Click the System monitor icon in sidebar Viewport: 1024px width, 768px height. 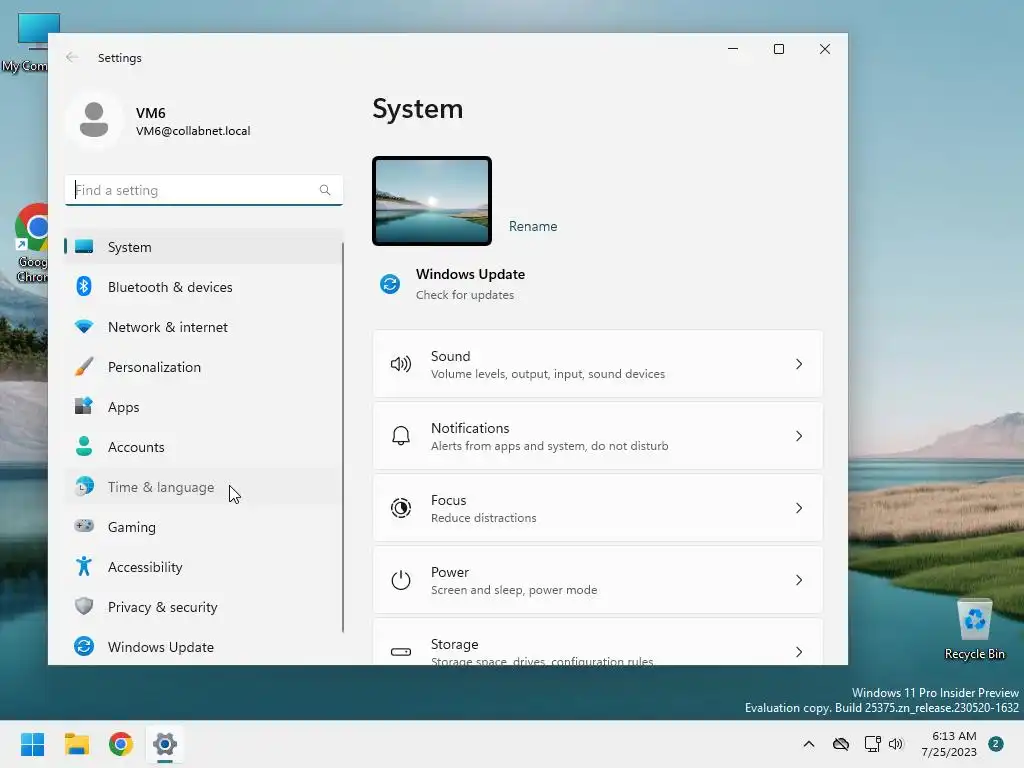tap(84, 247)
